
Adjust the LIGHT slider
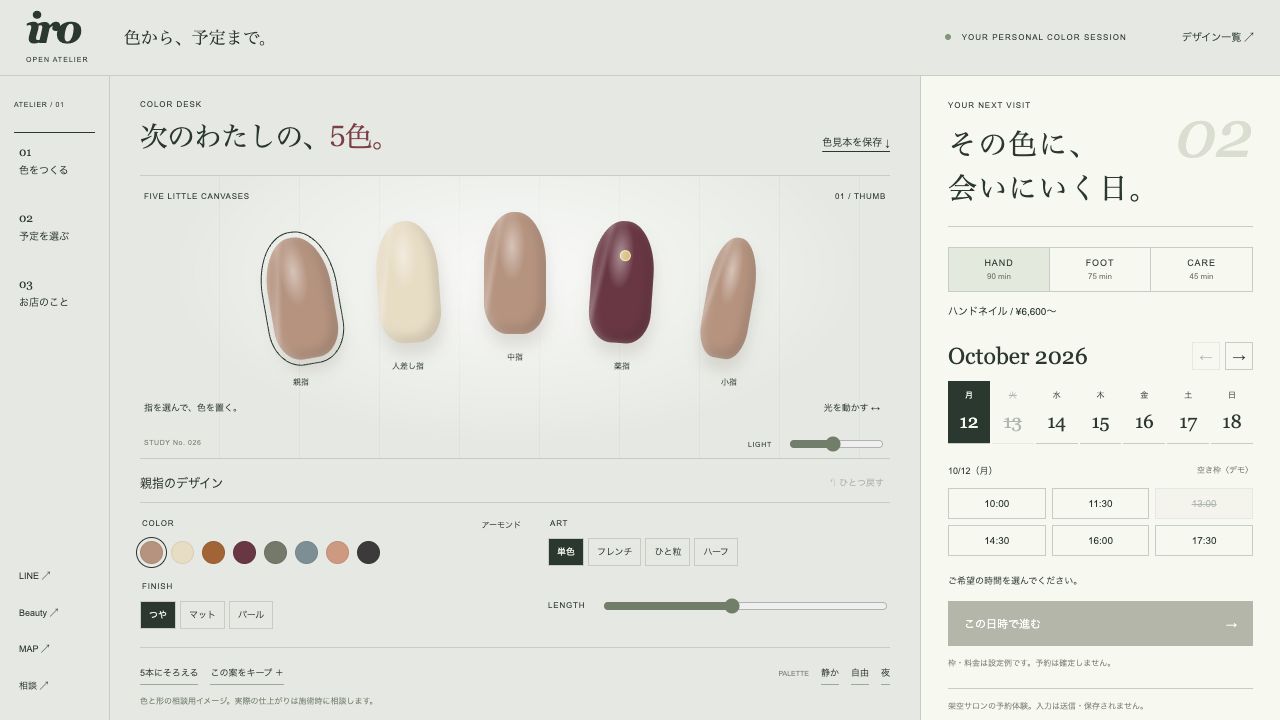(836, 444)
